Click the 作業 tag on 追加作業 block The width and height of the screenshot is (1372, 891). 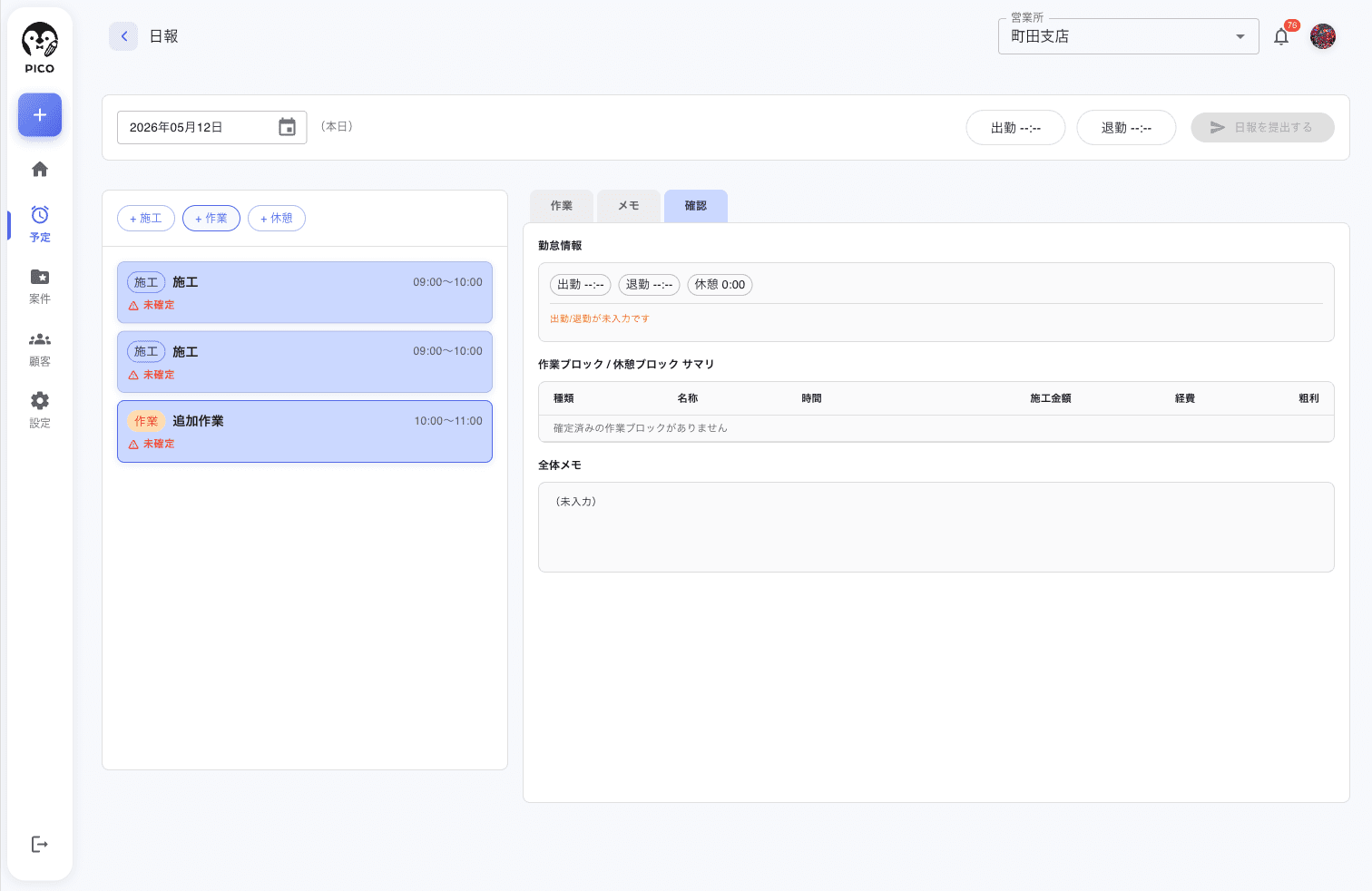pos(146,421)
